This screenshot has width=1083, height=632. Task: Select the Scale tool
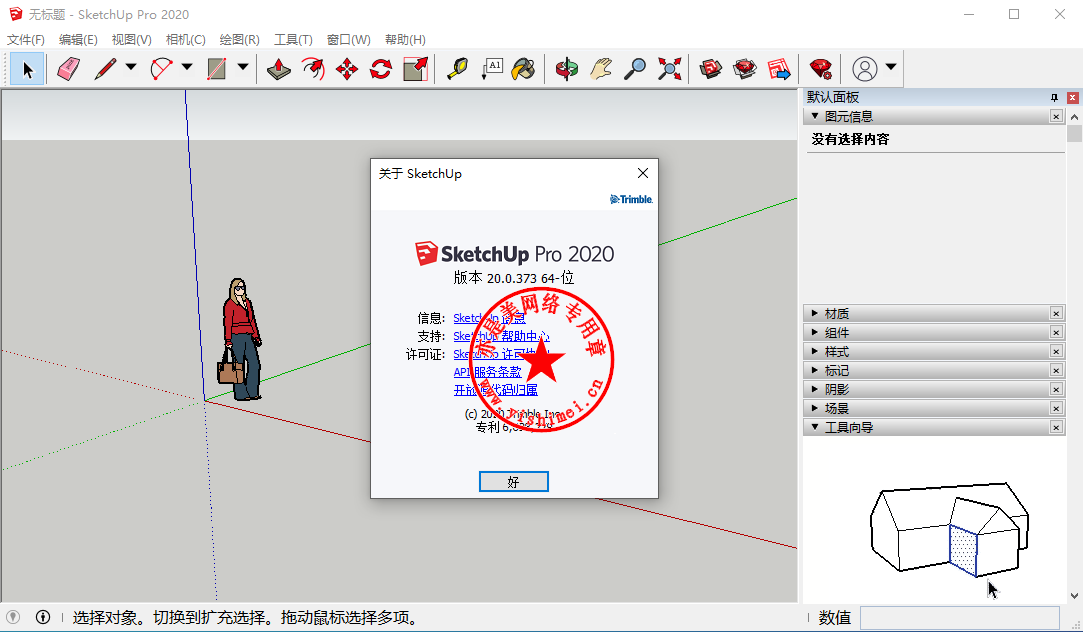415,69
